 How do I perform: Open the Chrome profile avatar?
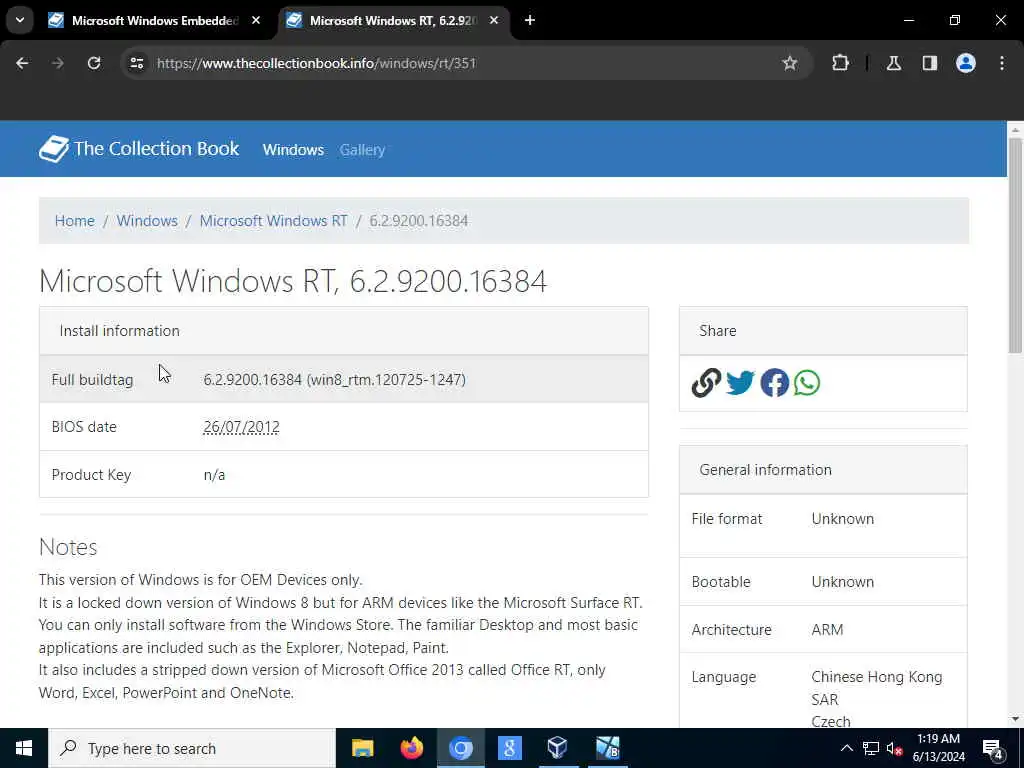point(965,63)
